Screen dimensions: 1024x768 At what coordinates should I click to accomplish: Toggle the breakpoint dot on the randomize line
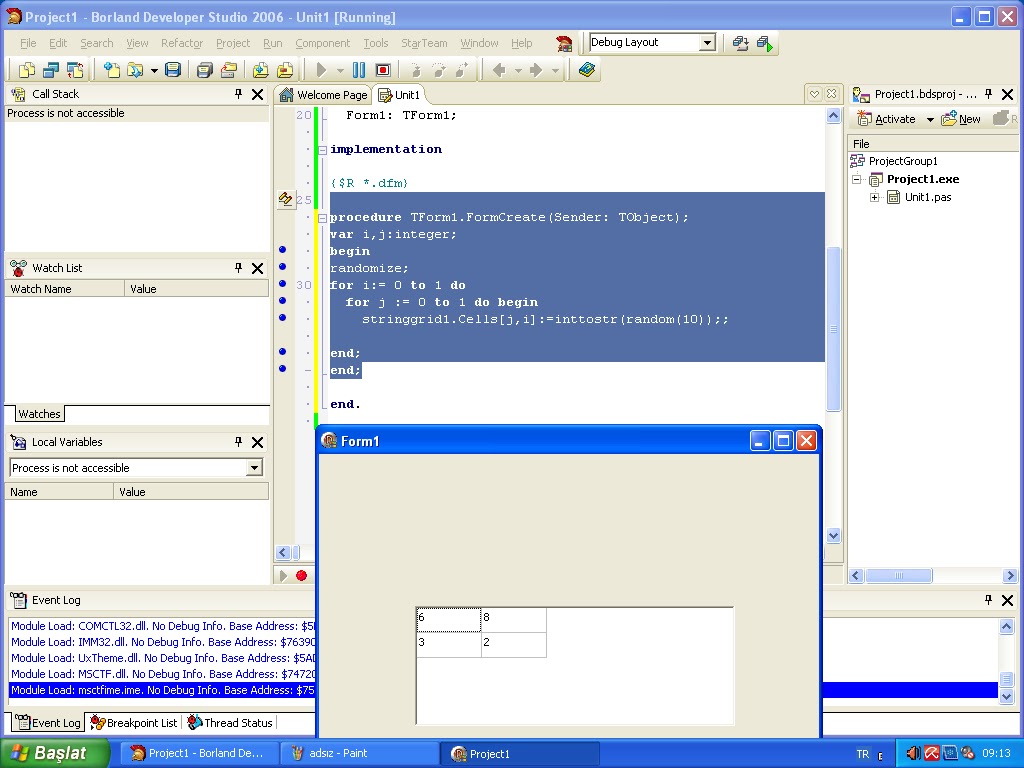(282, 268)
